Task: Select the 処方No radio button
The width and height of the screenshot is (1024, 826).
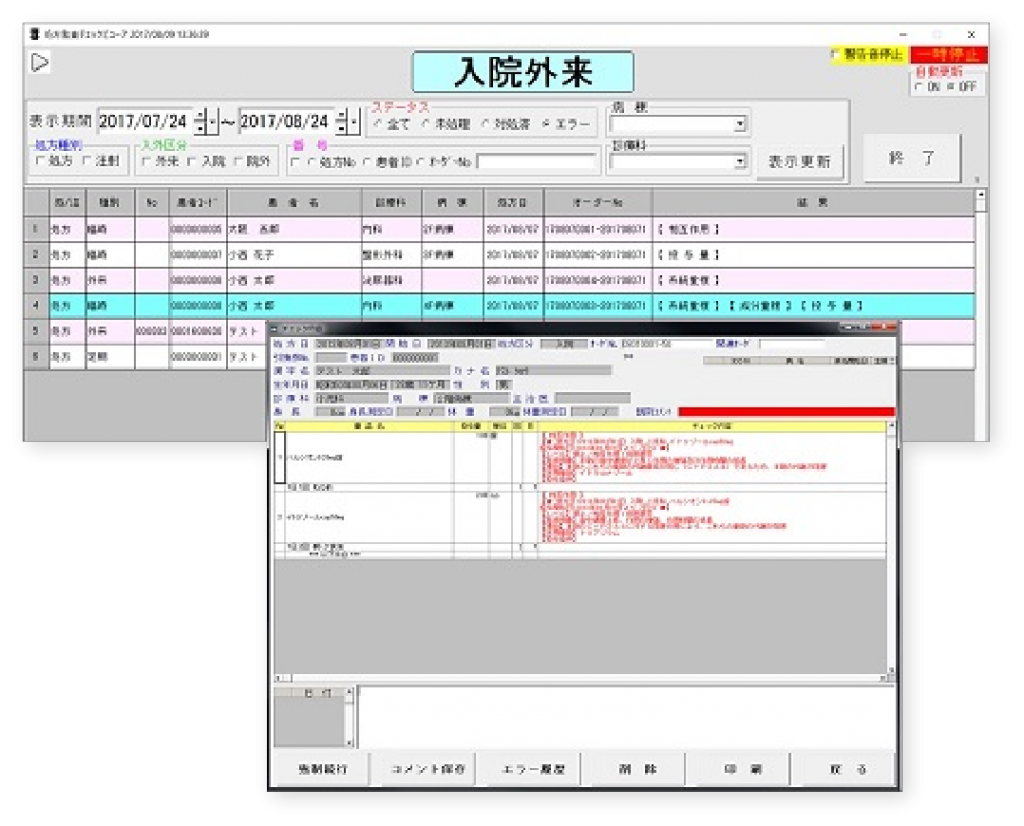Action: coord(312,162)
